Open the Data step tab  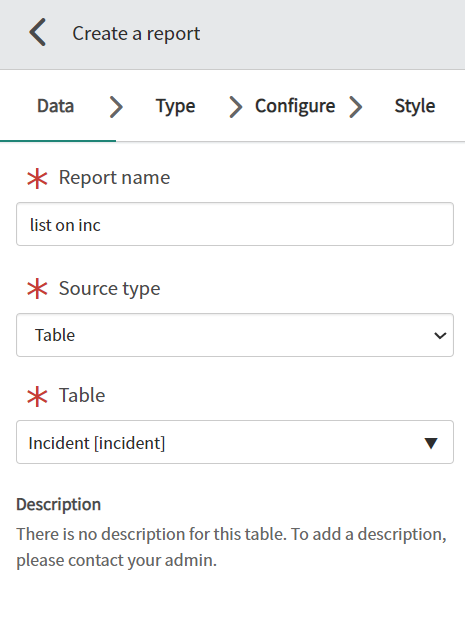click(x=56, y=106)
